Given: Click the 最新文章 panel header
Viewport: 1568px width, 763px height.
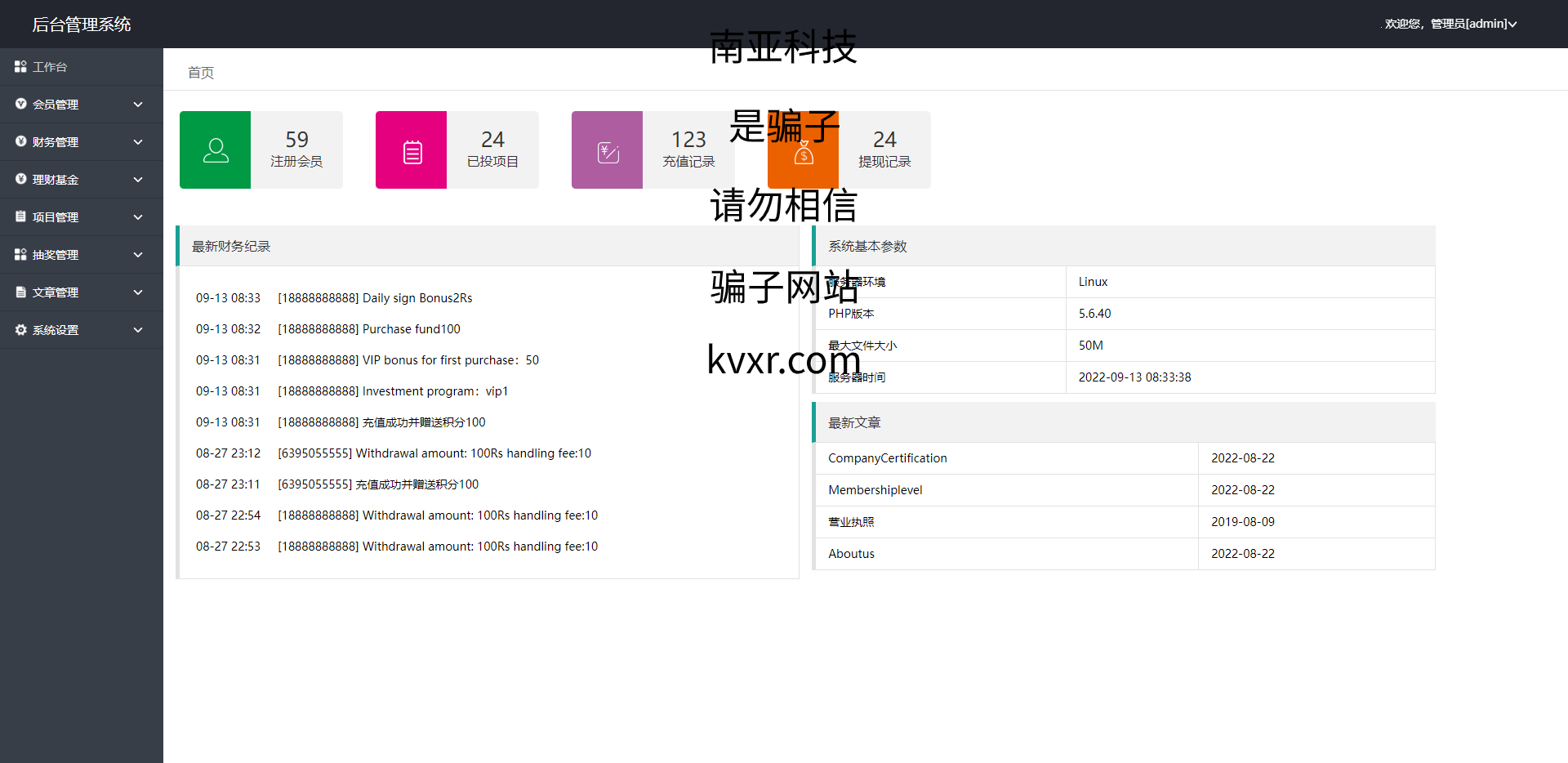Looking at the screenshot, I should click(1124, 422).
